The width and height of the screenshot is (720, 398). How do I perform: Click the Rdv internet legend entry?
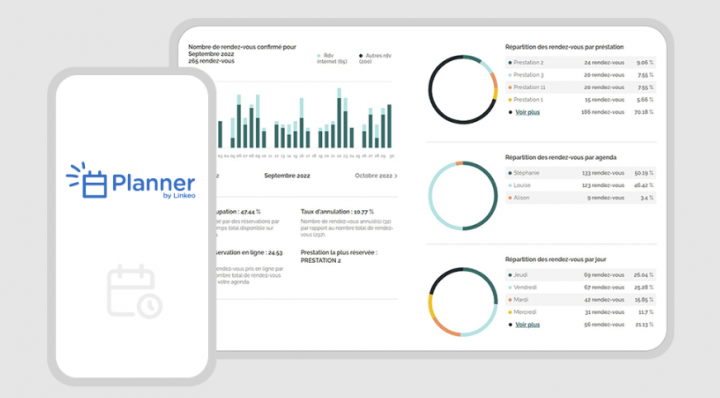pos(332,58)
